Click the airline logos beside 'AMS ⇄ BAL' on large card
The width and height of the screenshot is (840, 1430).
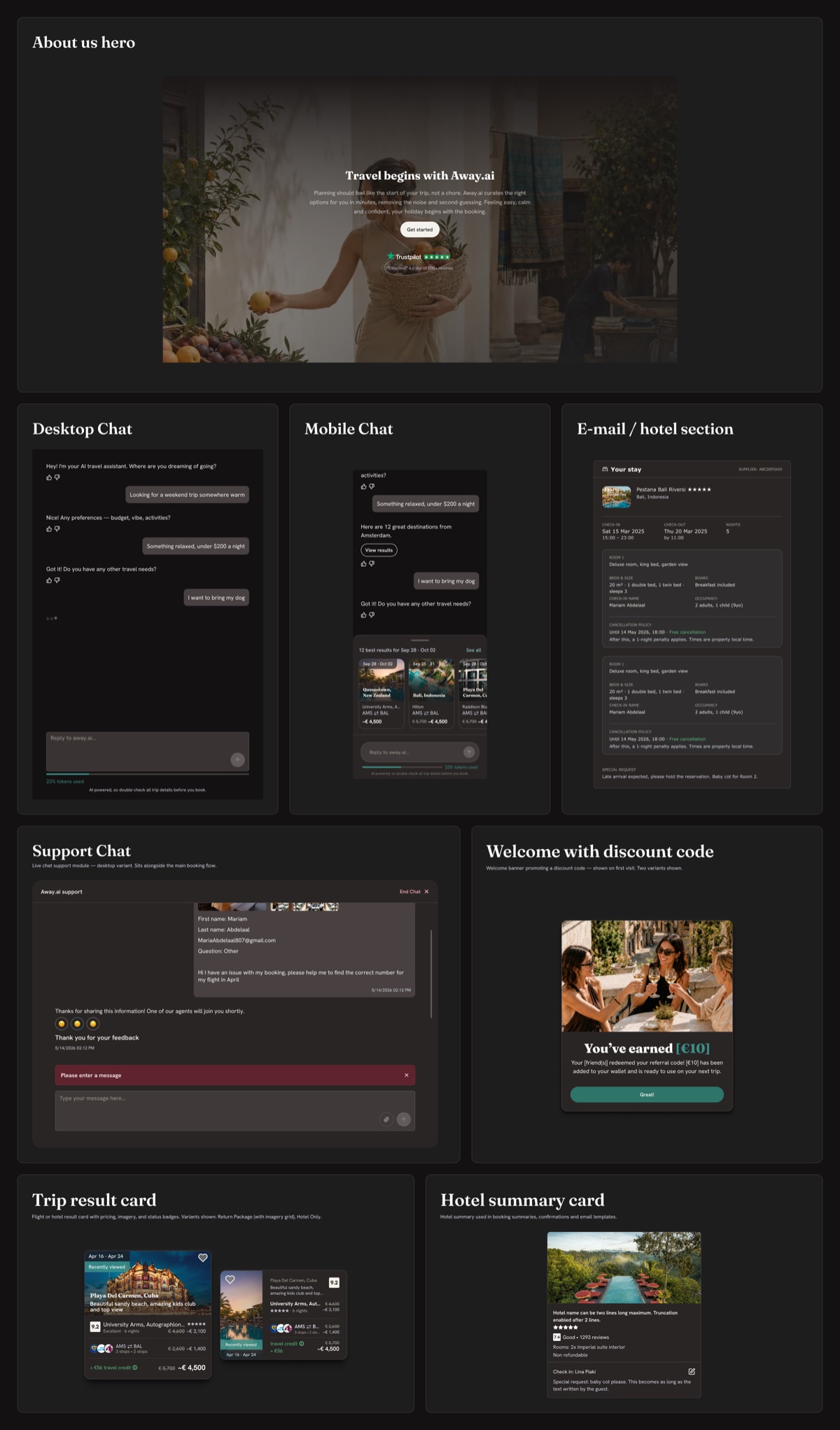[x=101, y=1348]
